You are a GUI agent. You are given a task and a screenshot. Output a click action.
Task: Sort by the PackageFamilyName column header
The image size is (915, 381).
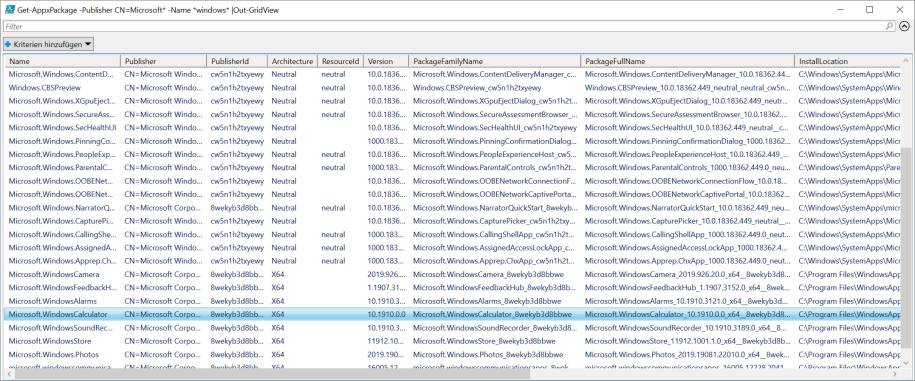tap(495, 61)
